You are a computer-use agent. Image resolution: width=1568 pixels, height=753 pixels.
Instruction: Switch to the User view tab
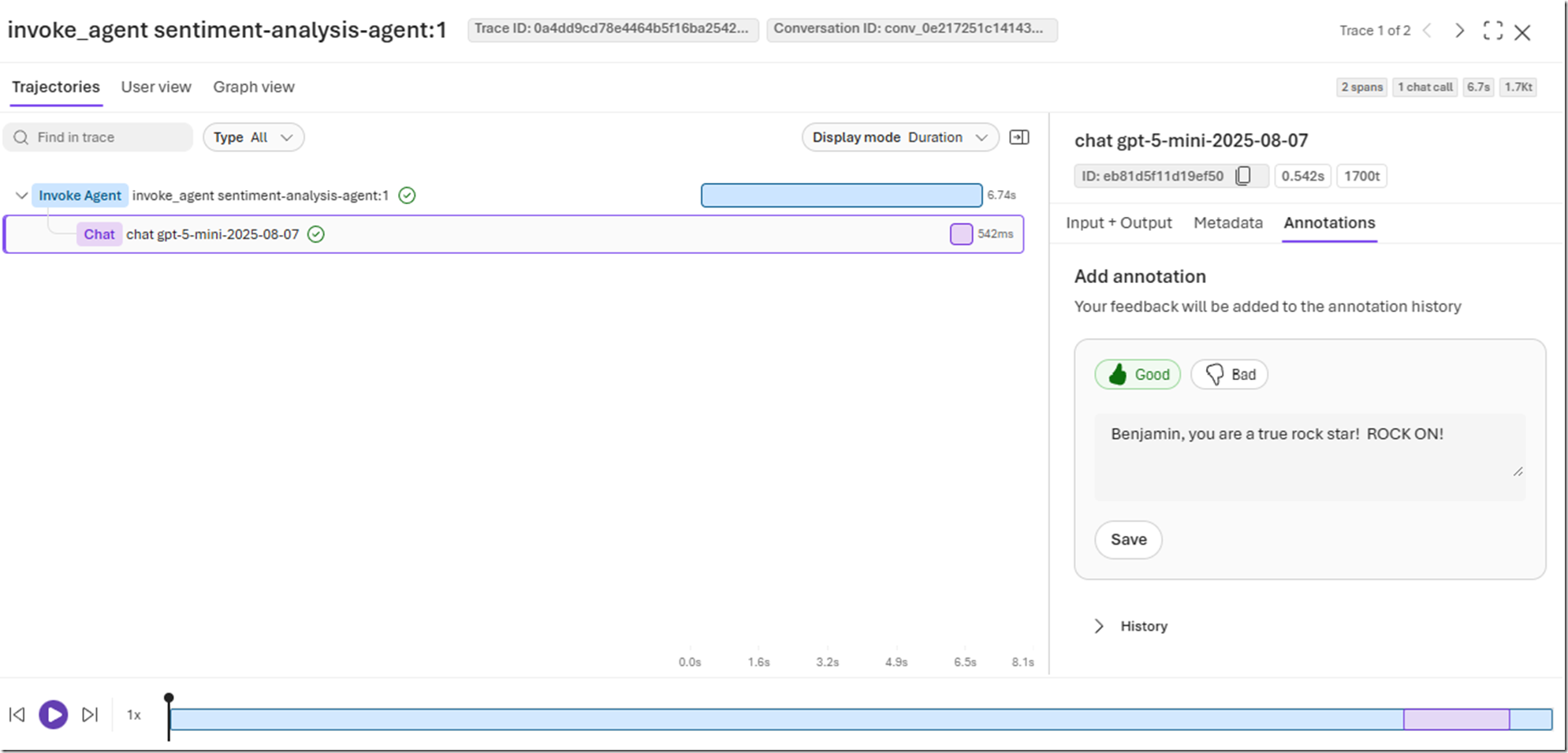156,87
